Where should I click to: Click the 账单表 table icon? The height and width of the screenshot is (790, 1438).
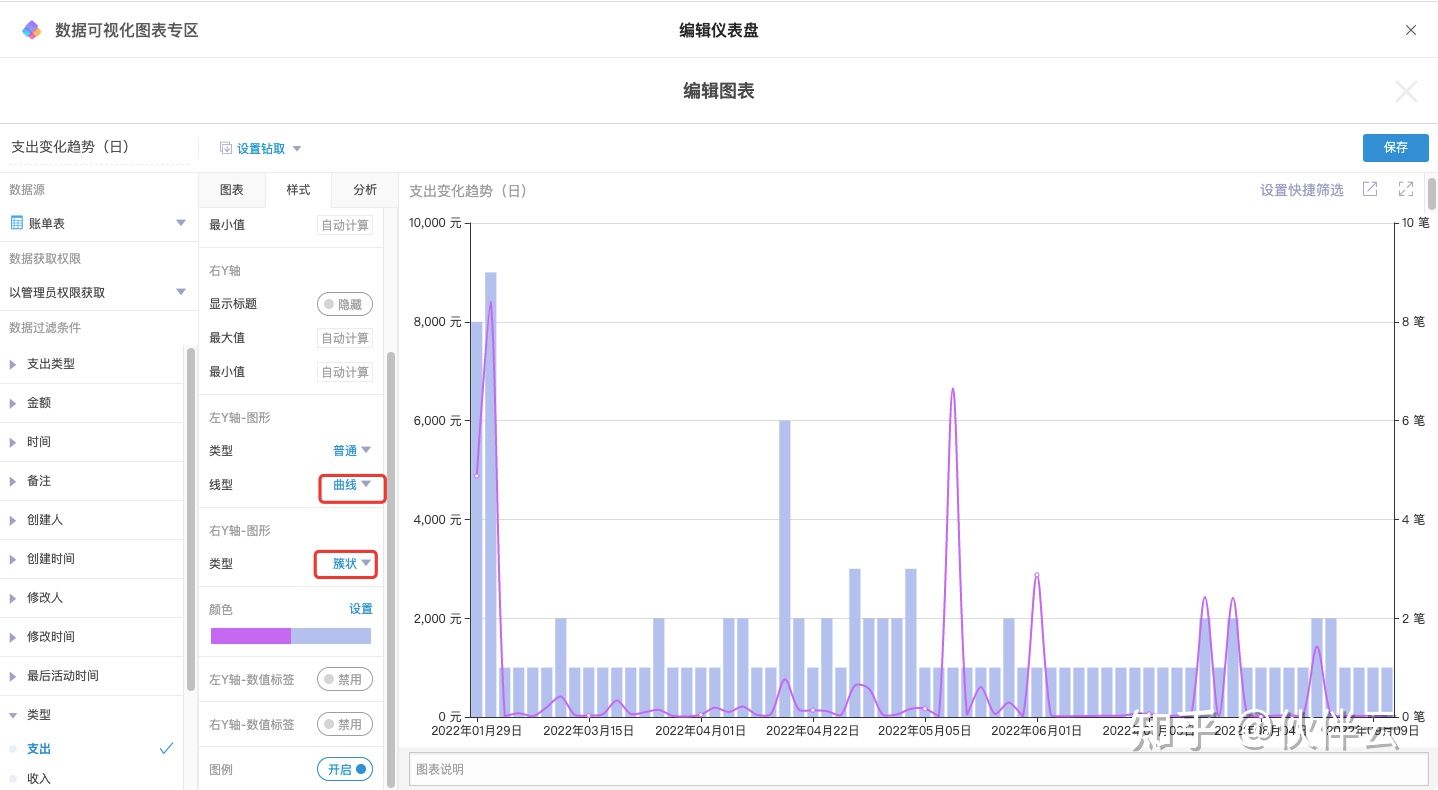(x=17, y=223)
